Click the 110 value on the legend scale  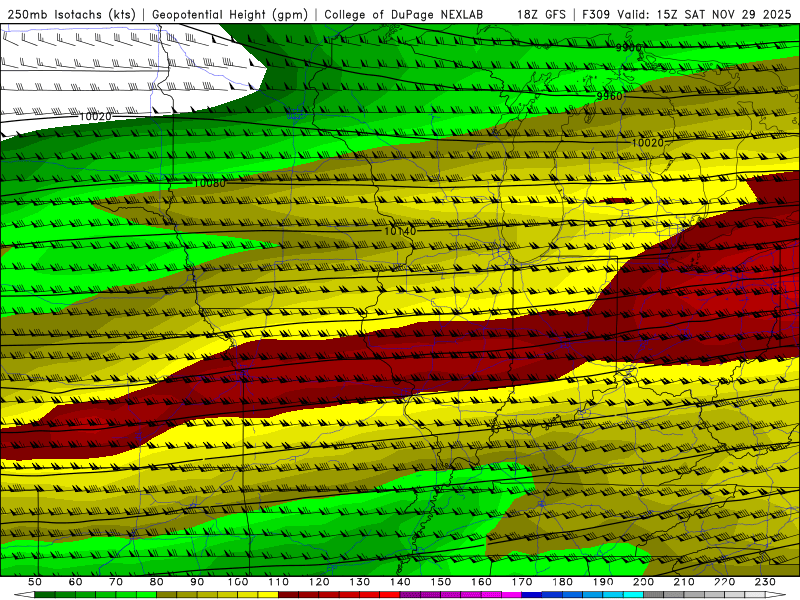point(279,582)
